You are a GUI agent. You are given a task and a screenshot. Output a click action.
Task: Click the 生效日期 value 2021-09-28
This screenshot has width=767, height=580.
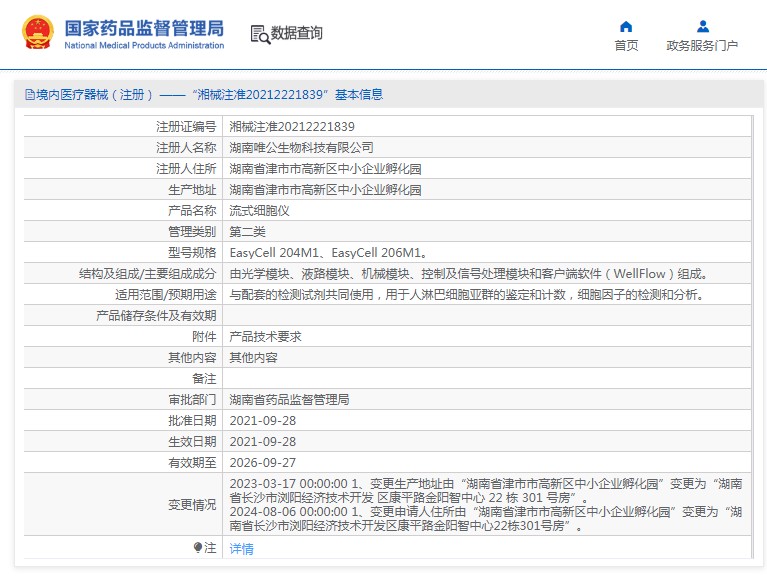coord(263,442)
